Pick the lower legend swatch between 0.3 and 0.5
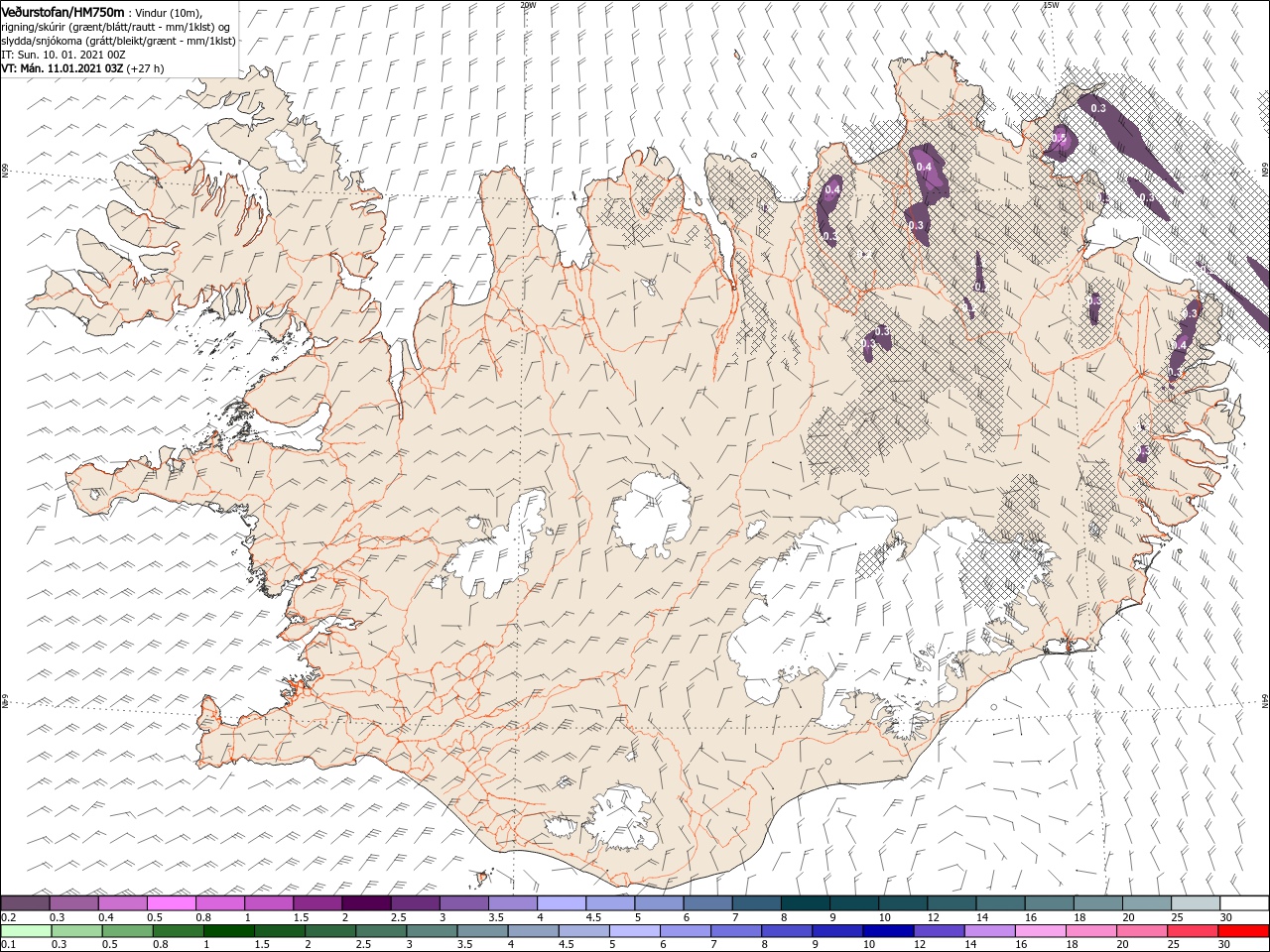 tap(77, 931)
